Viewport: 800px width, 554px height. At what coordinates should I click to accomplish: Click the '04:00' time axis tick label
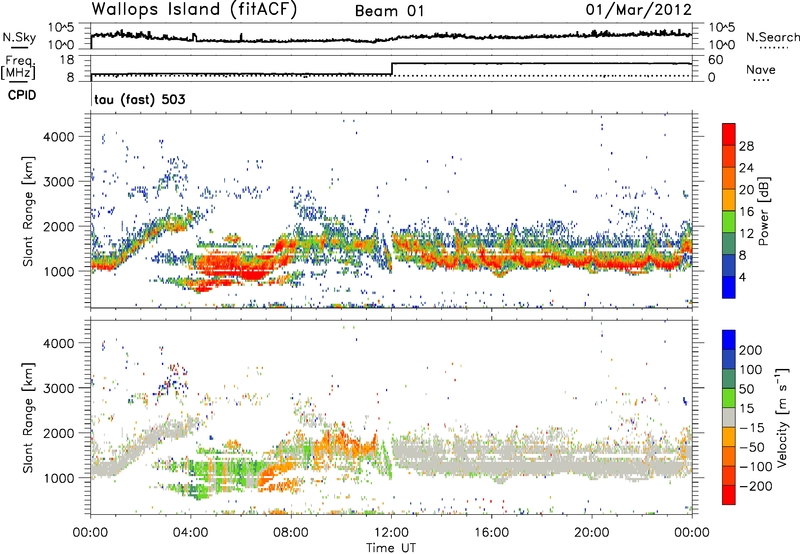(190, 533)
